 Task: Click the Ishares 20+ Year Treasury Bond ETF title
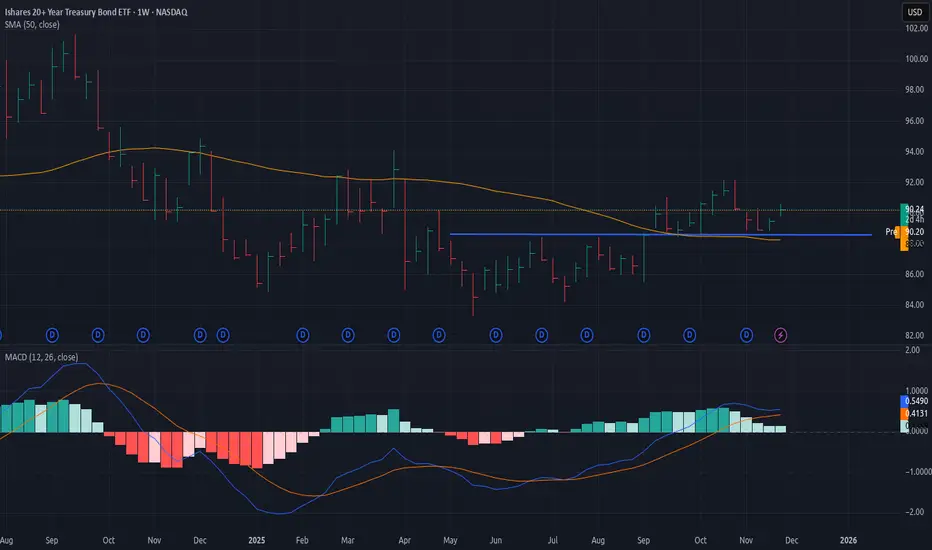96,12
